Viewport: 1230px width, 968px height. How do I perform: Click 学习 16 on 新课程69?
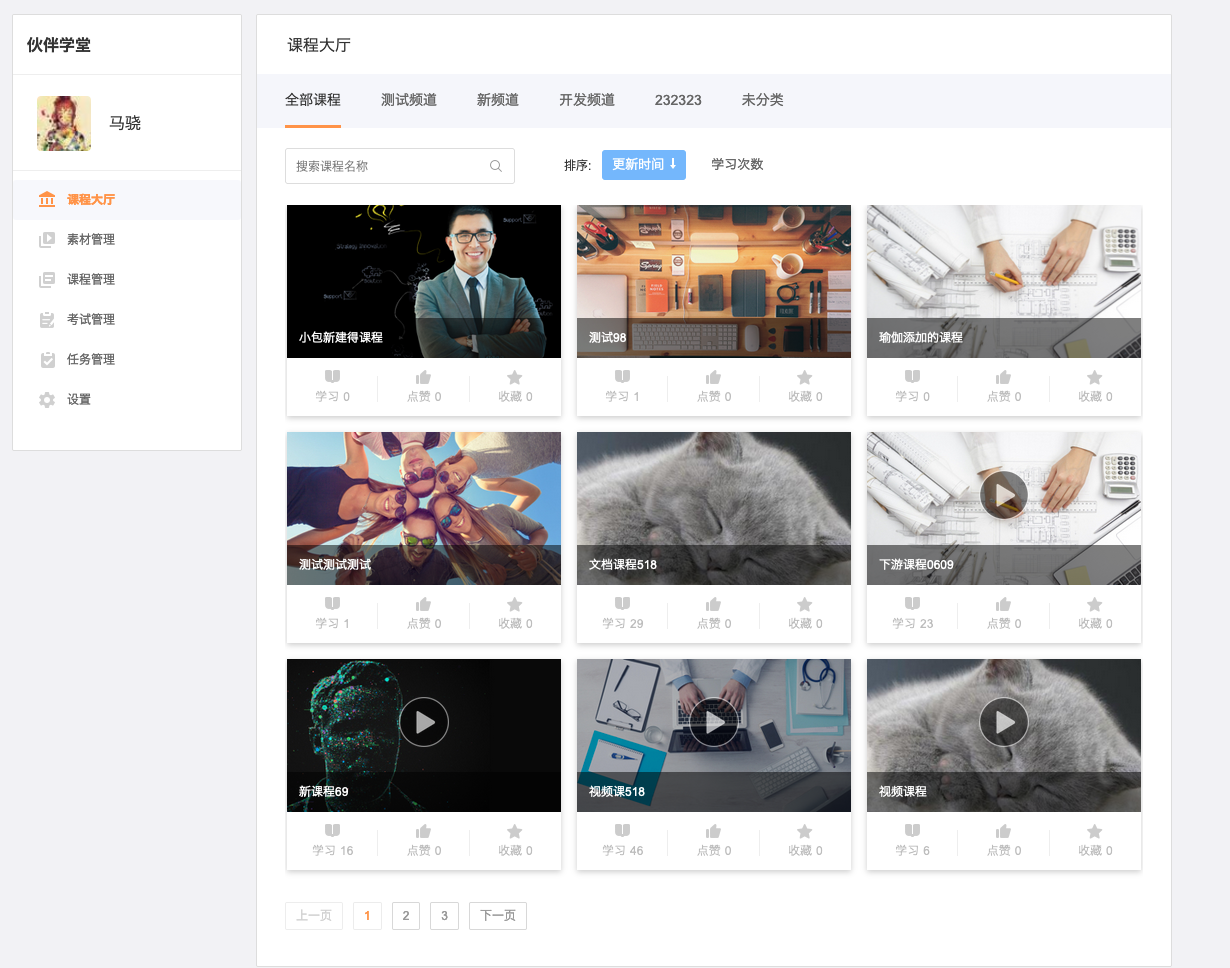click(x=332, y=851)
